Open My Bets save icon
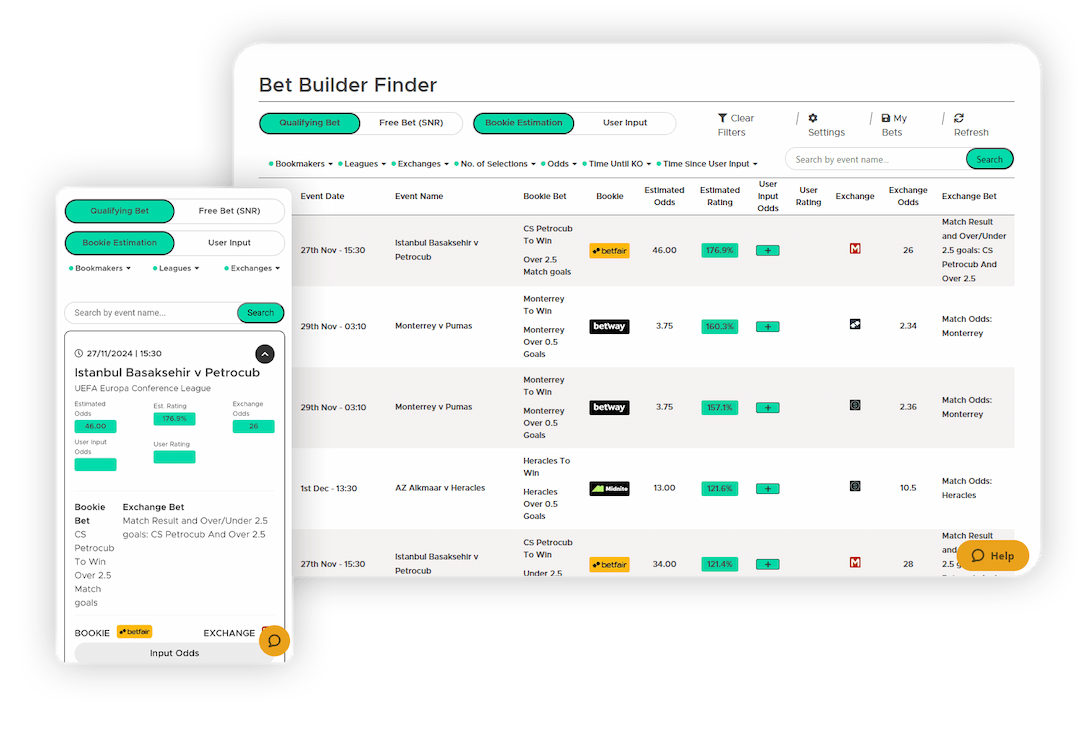1080x729 pixels. click(886, 118)
